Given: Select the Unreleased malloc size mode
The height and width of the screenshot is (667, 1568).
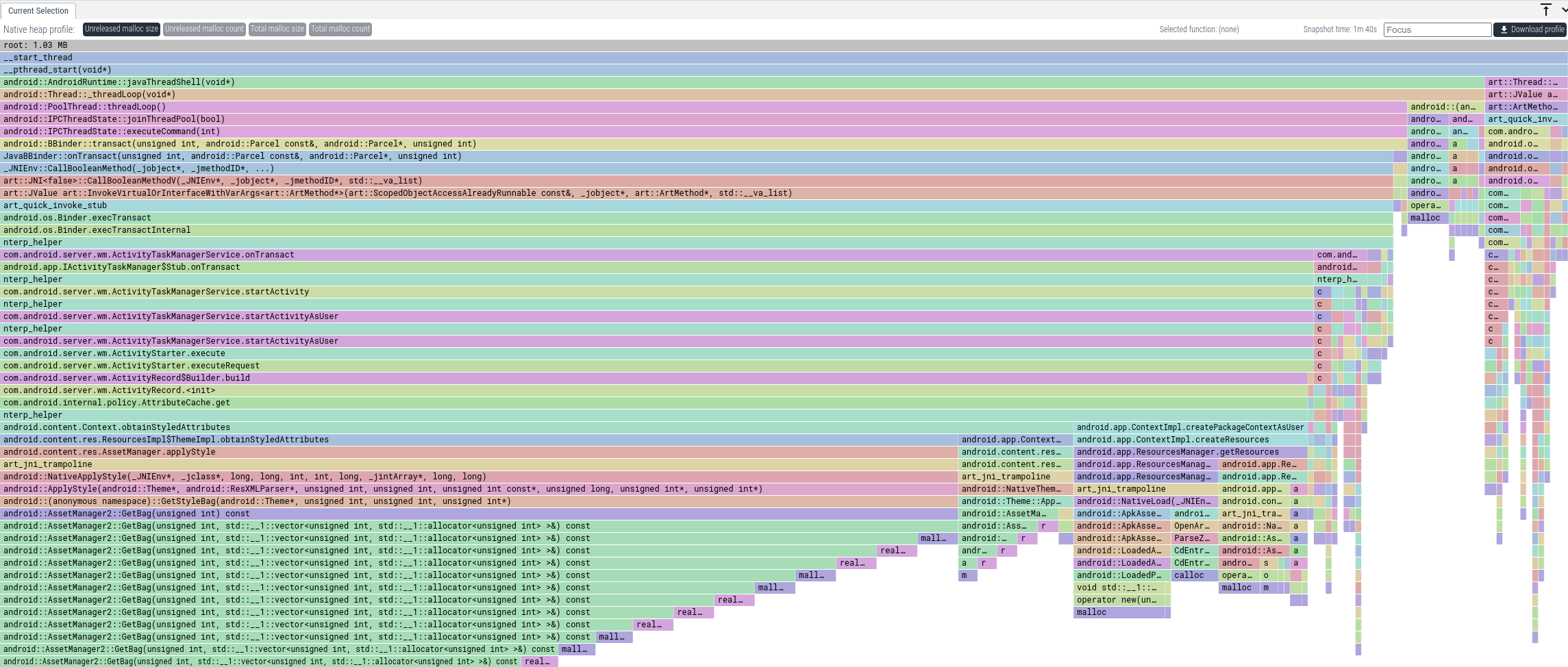Looking at the screenshot, I should [121, 29].
